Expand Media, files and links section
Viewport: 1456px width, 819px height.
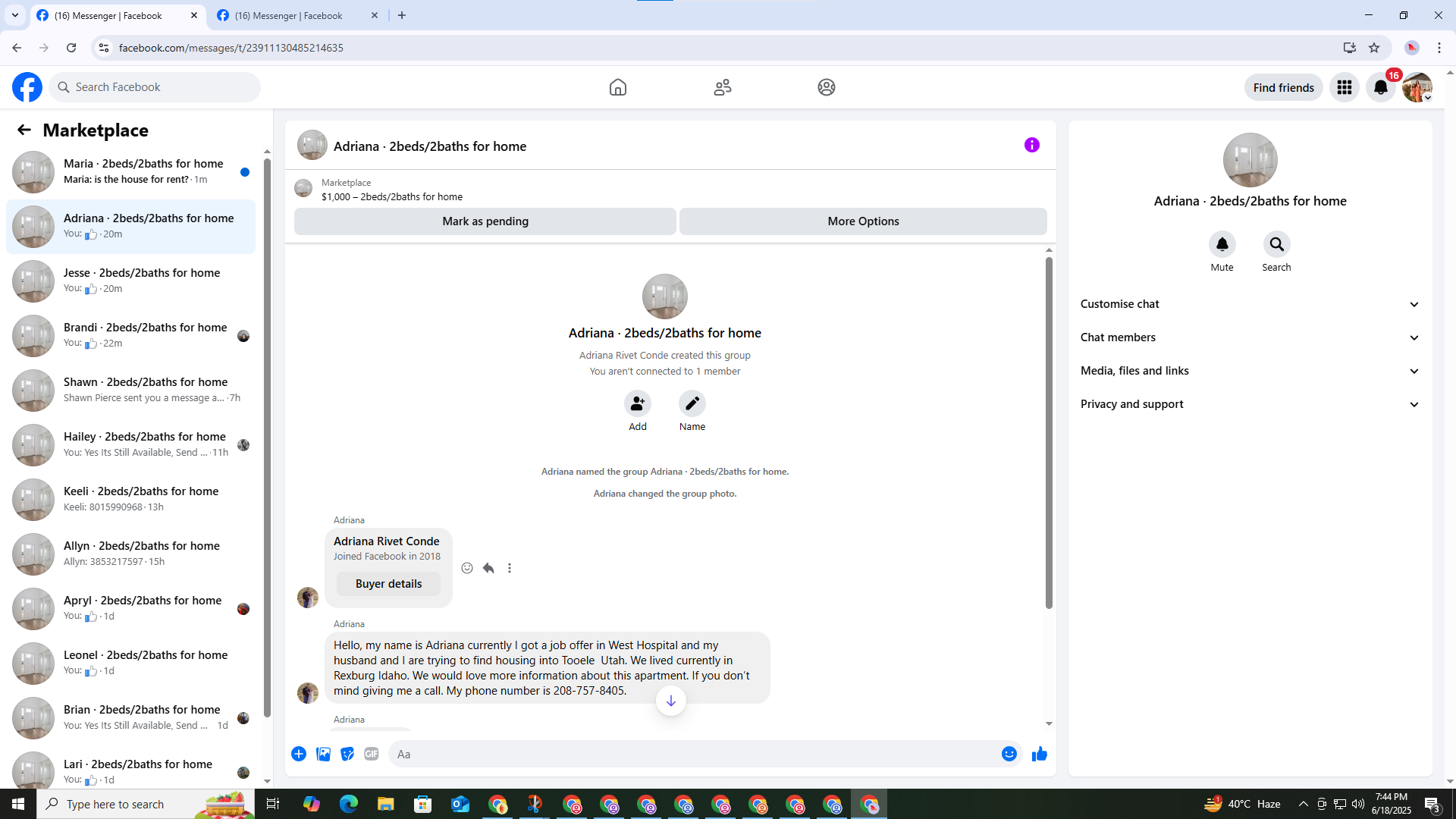(1250, 371)
